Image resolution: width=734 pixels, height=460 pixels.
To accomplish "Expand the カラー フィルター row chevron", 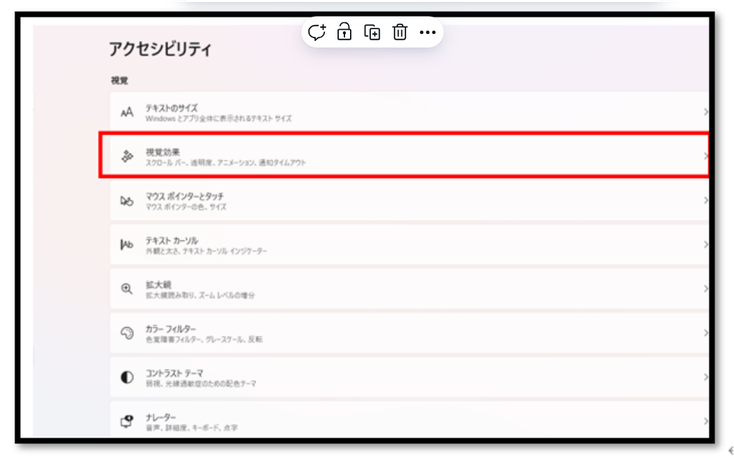I will (705, 333).
